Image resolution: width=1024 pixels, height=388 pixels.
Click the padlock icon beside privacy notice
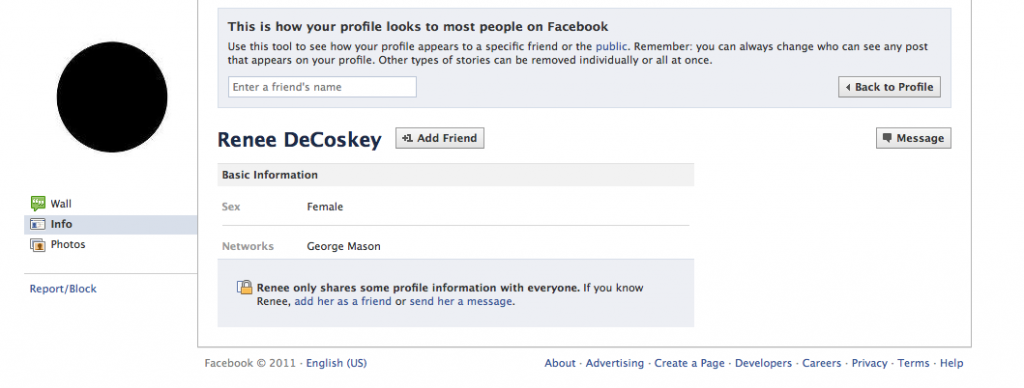click(x=244, y=287)
